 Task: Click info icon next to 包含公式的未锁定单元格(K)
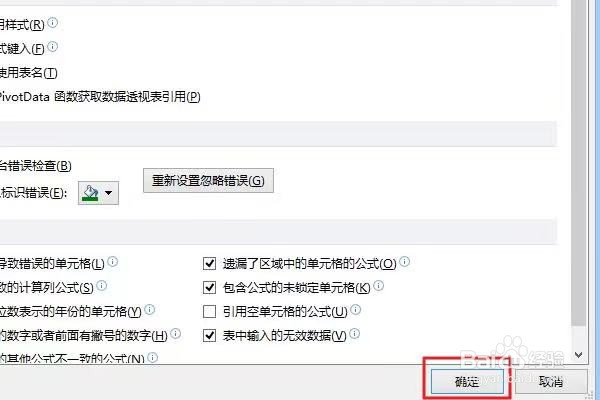(x=378, y=286)
